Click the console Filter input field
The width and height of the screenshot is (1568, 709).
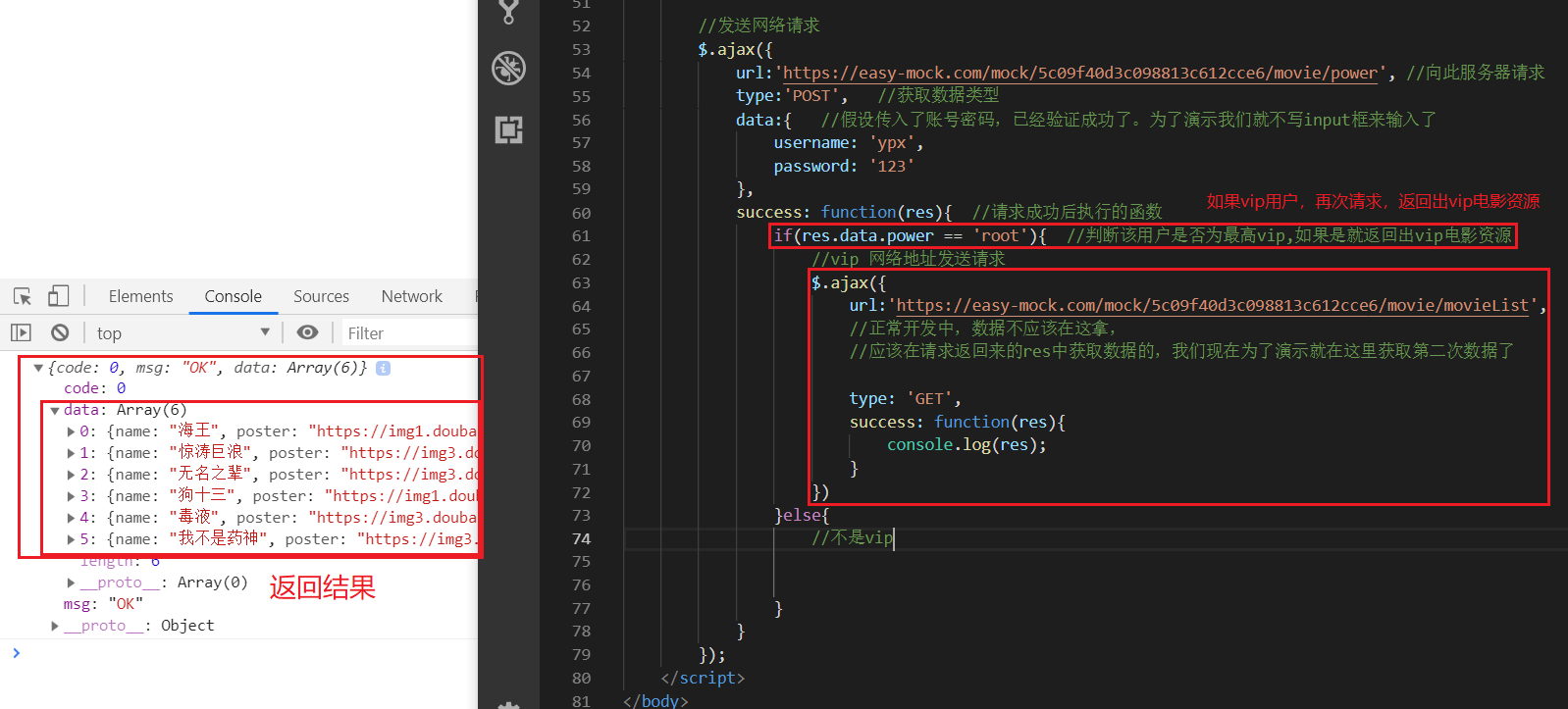point(410,333)
